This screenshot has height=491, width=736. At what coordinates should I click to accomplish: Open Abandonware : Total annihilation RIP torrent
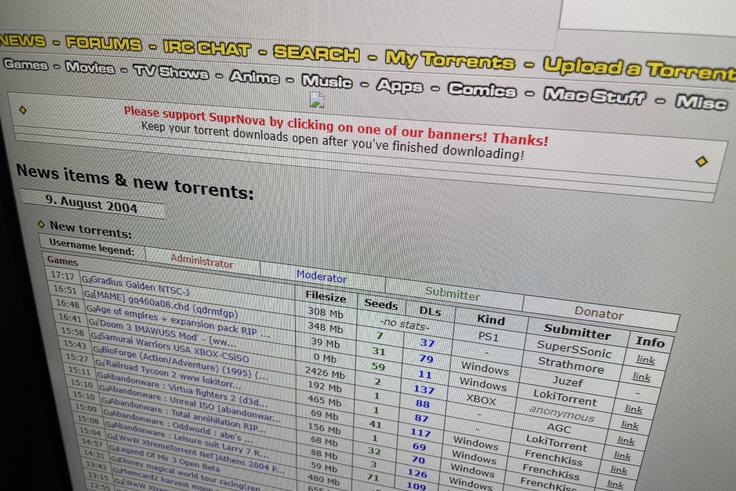click(x=187, y=414)
